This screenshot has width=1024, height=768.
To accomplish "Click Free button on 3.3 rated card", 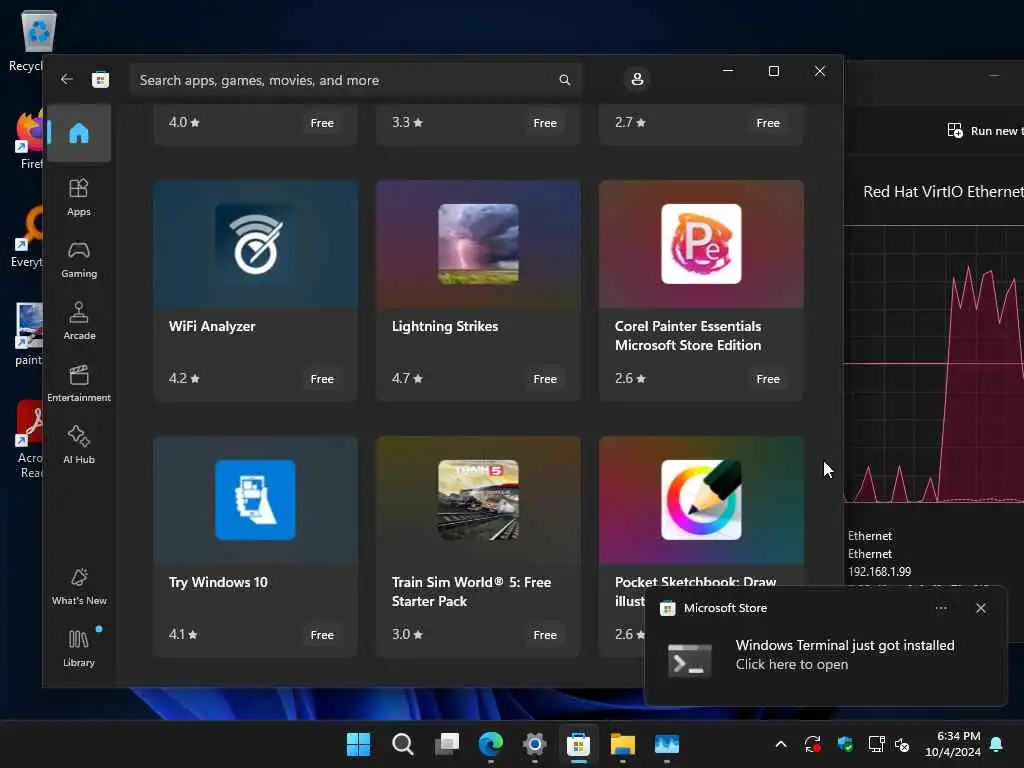I will click(545, 123).
